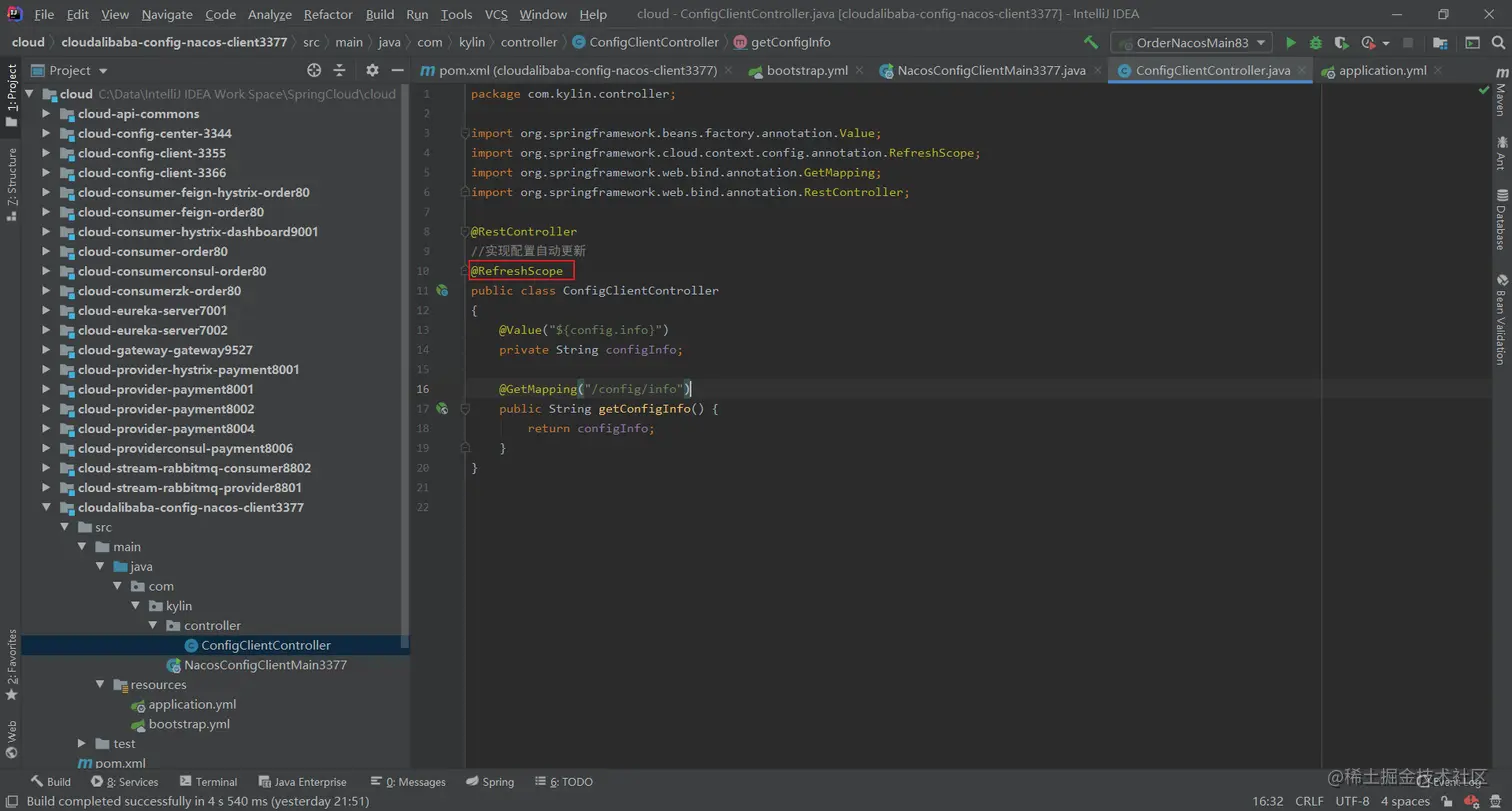Start the debug bug icon
1512x811 pixels.
point(1316,43)
